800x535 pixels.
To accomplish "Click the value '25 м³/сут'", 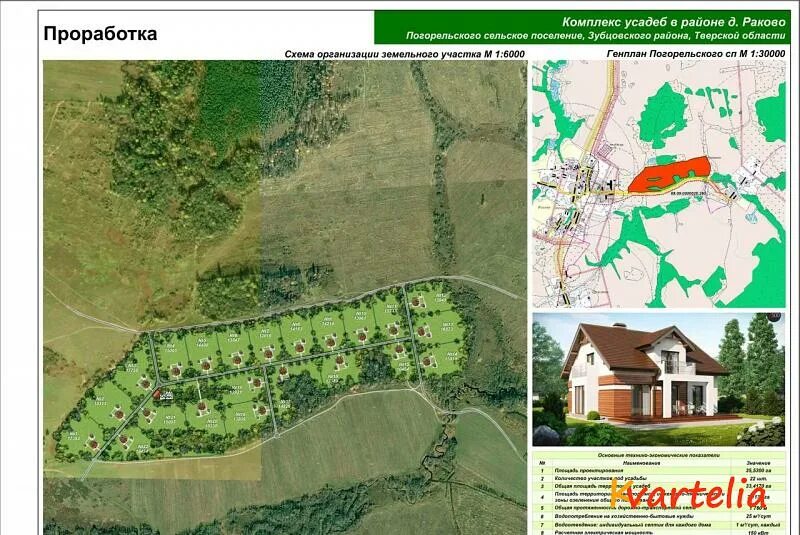I will (758, 516).
